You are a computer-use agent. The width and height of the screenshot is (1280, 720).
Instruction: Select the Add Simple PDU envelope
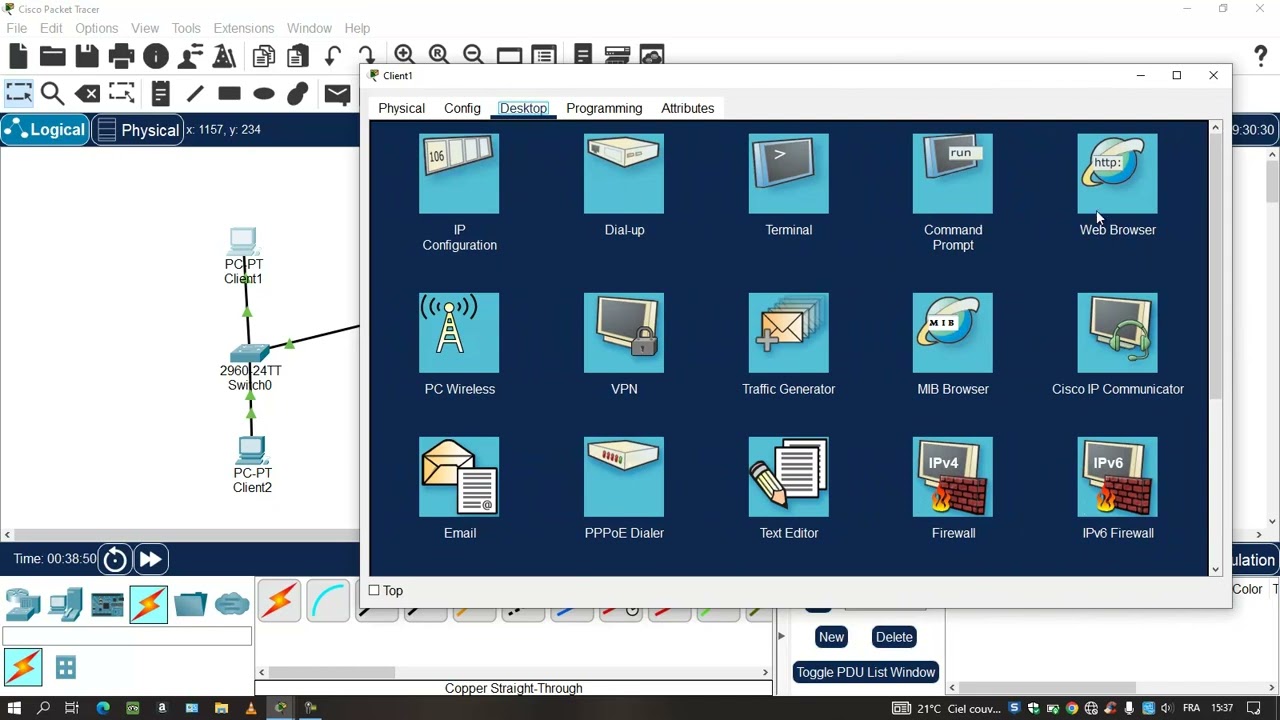pyautogui.click(x=337, y=94)
